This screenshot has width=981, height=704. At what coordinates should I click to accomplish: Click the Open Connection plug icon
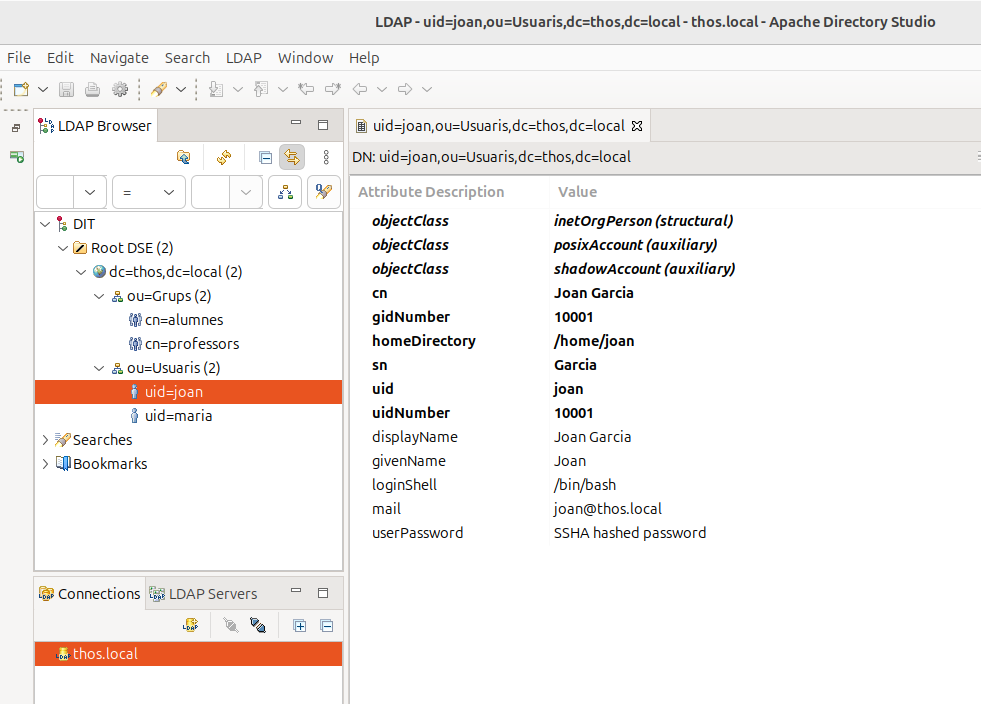[x=231, y=625]
